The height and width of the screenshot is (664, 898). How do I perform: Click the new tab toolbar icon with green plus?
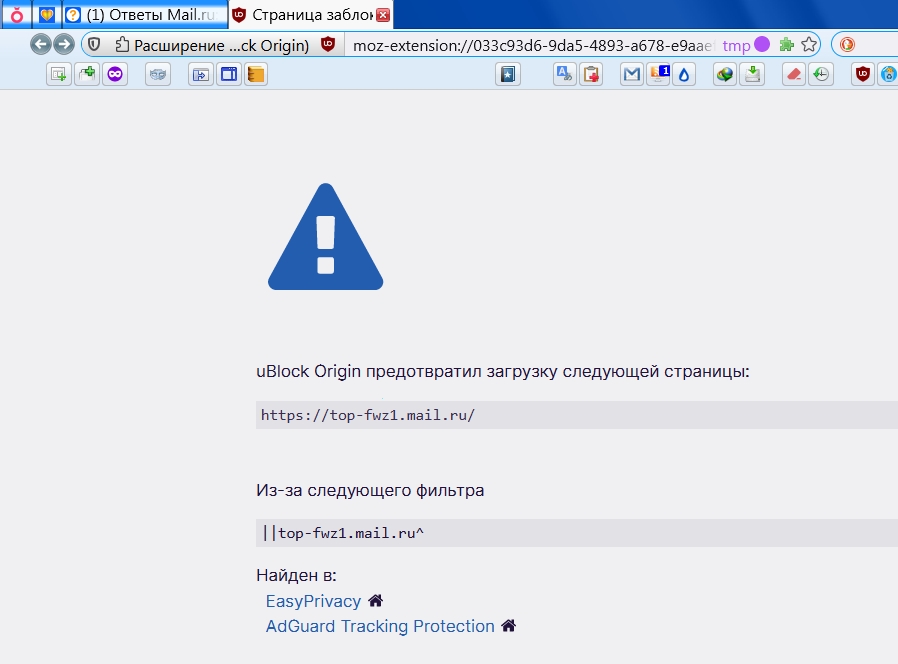tap(87, 74)
